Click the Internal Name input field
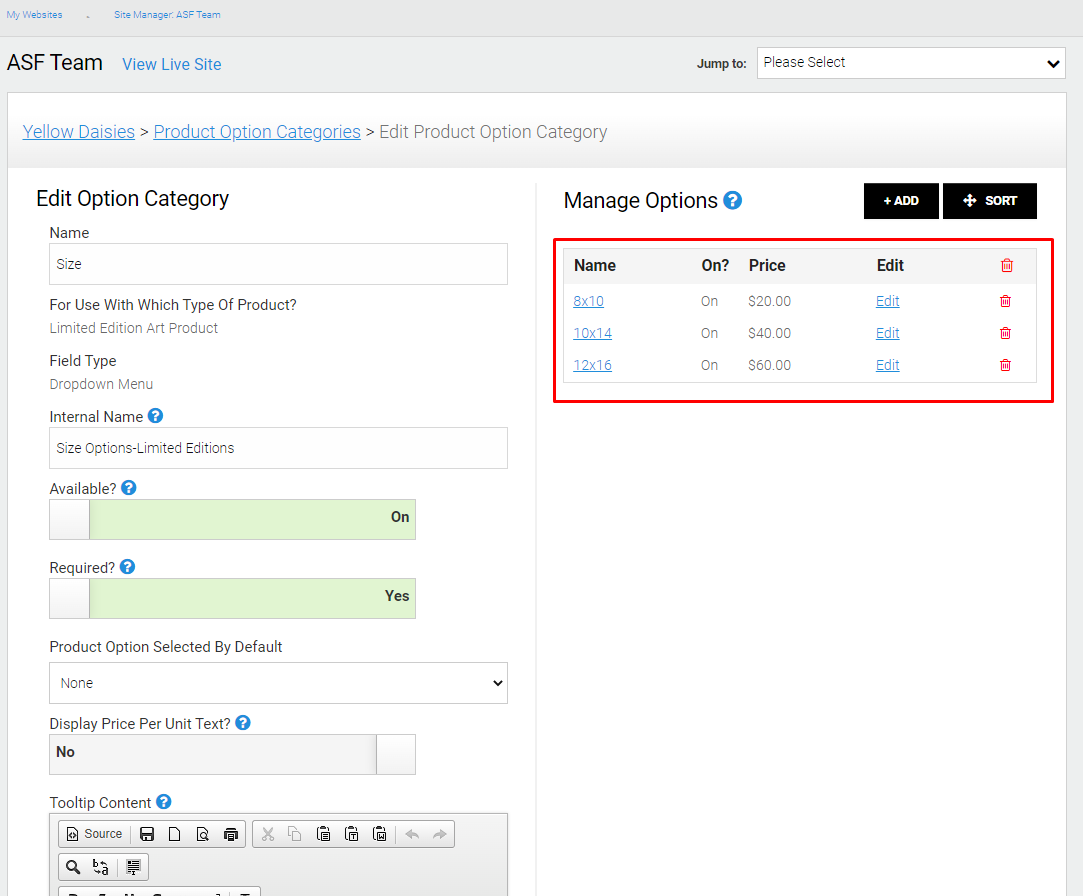Image resolution: width=1083 pixels, height=896 pixels. point(278,448)
